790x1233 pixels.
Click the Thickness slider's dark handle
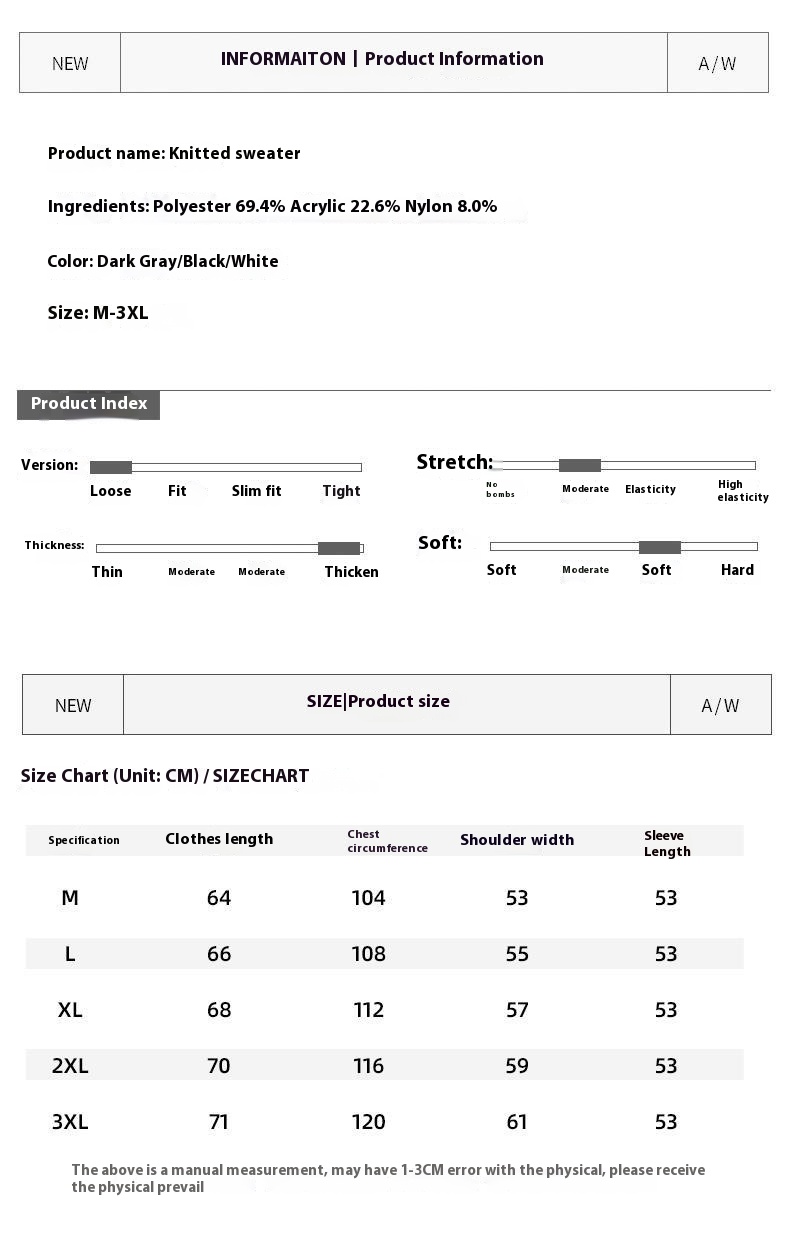(x=339, y=548)
